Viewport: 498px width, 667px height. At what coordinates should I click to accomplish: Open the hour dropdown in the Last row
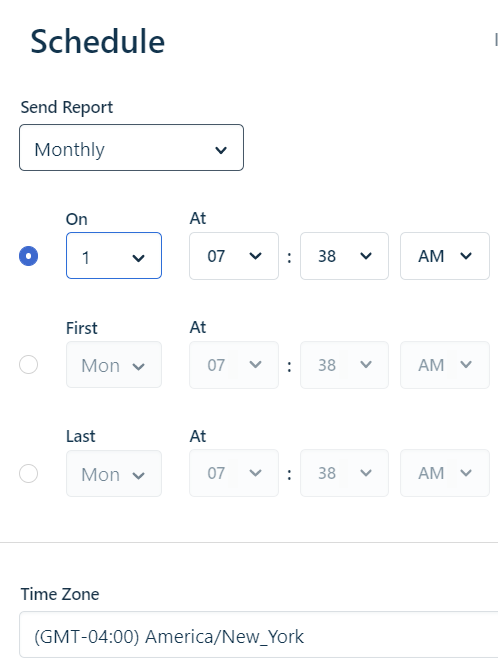coord(234,473)
